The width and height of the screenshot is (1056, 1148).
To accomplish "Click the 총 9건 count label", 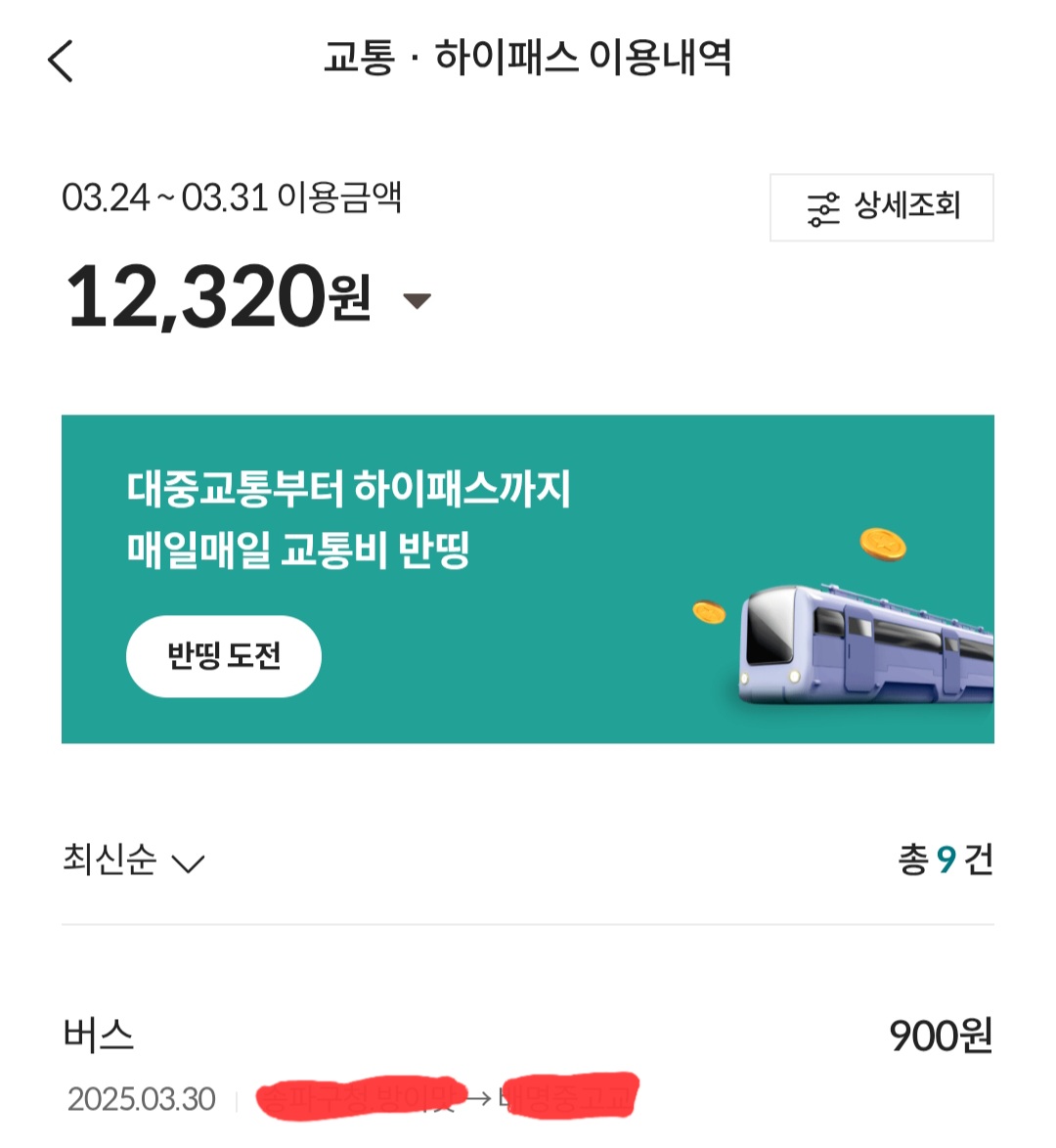I will click(x=945, y=861).
